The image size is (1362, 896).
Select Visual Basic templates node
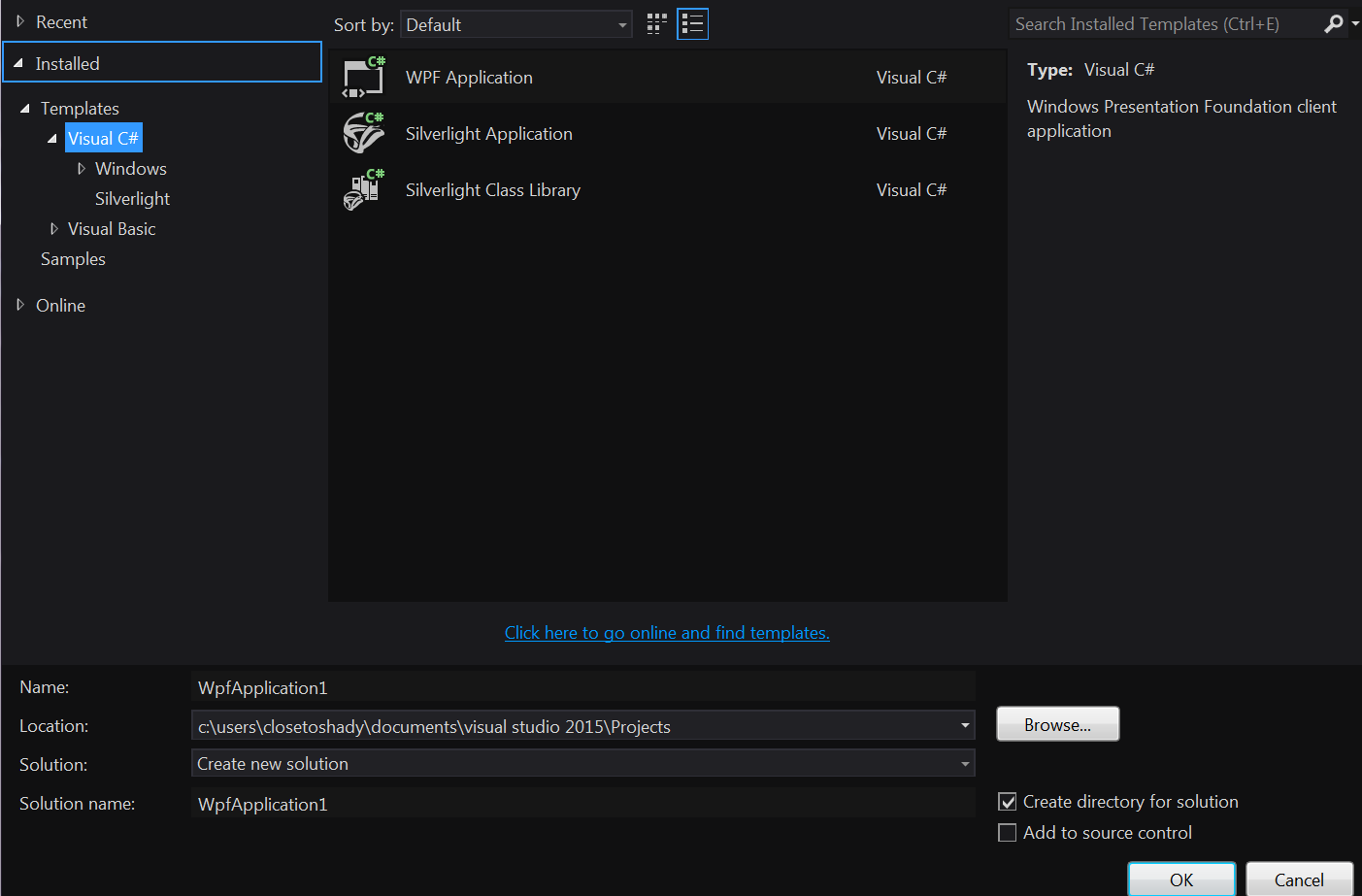pos(112,229)
